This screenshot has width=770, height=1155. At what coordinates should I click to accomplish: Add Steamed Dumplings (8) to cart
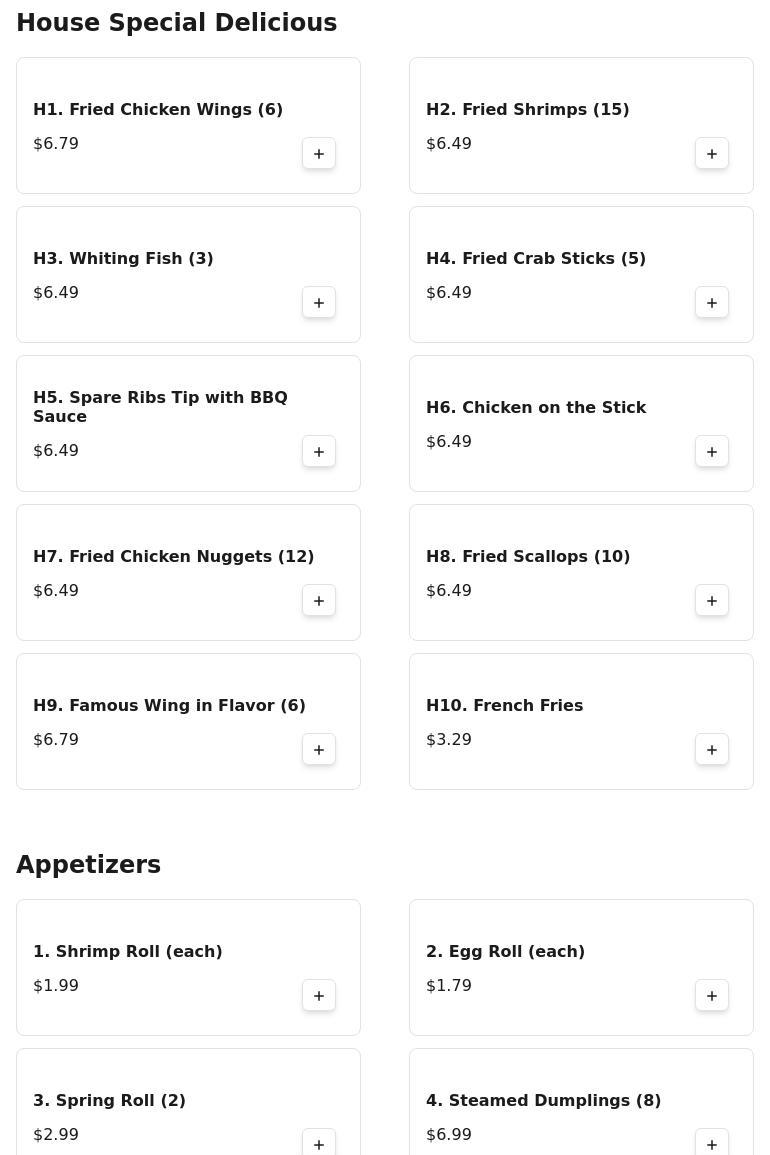point(712,1143)
